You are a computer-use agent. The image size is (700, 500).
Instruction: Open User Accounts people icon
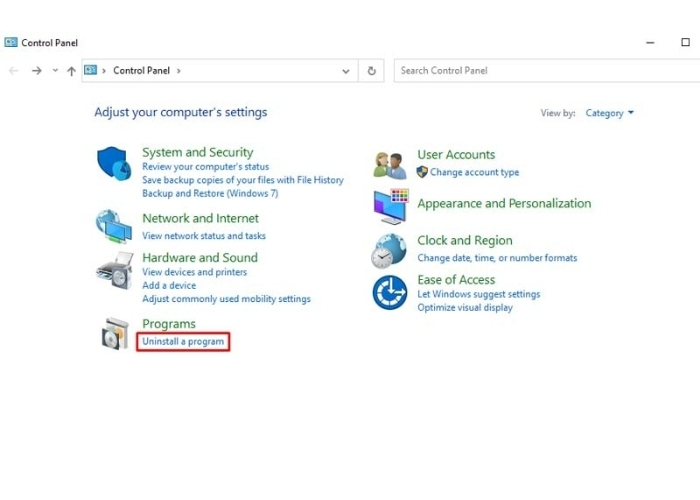pos(390,165)
